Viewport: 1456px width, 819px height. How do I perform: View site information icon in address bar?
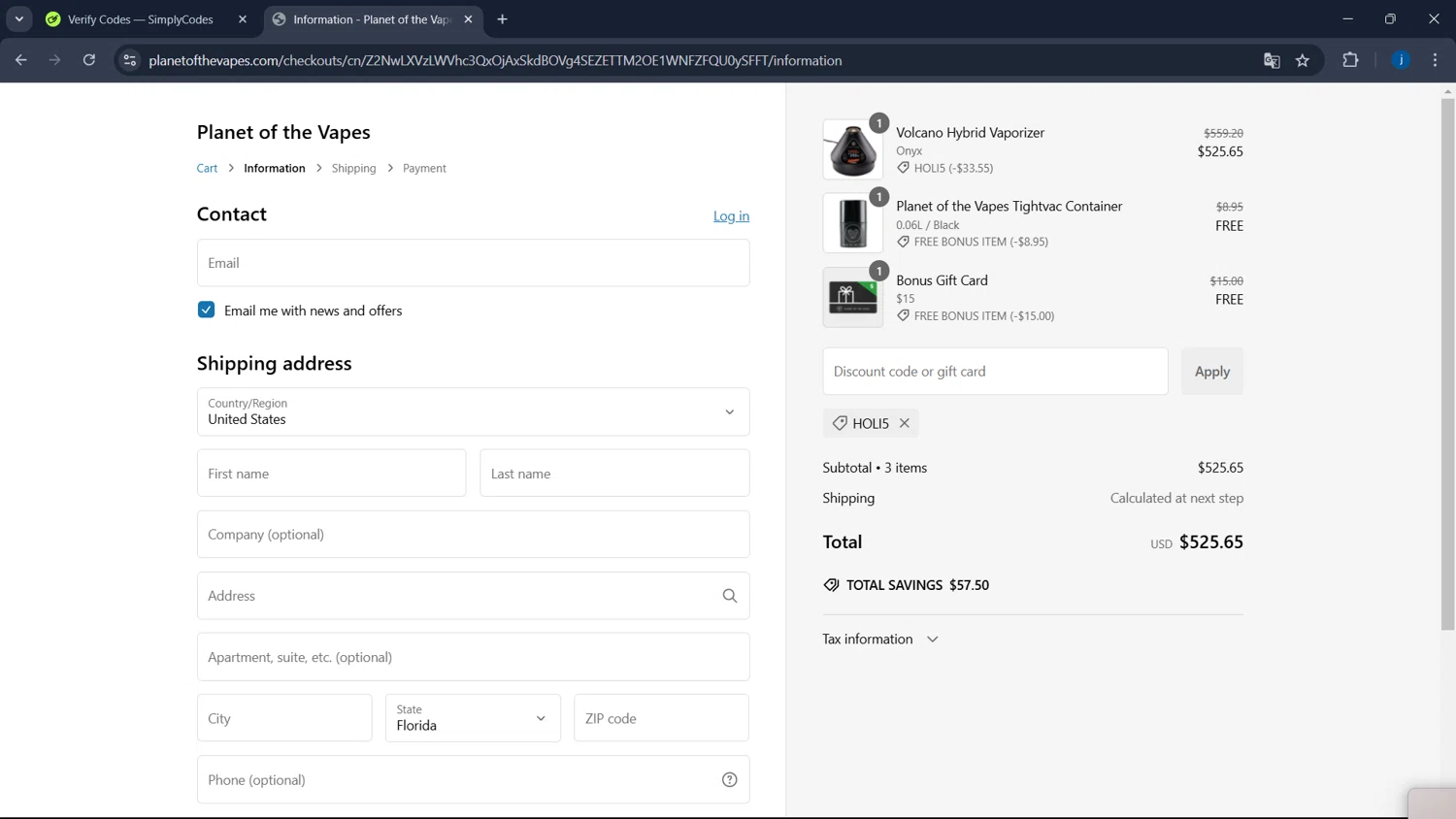pyautogui.click(x=129, y=60)
